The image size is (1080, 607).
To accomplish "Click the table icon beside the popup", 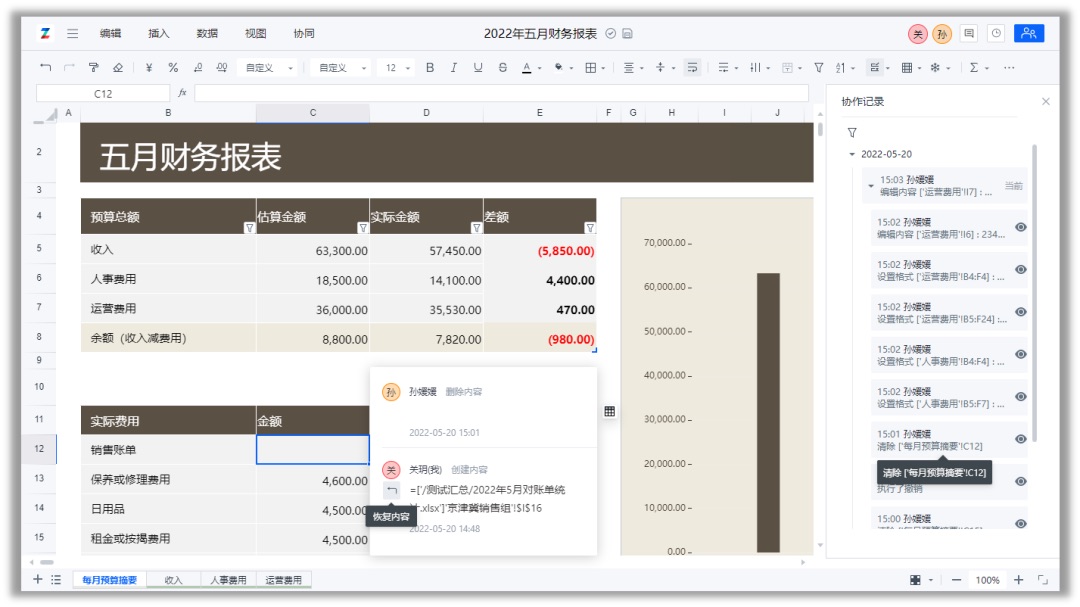I will click(610, 411).
